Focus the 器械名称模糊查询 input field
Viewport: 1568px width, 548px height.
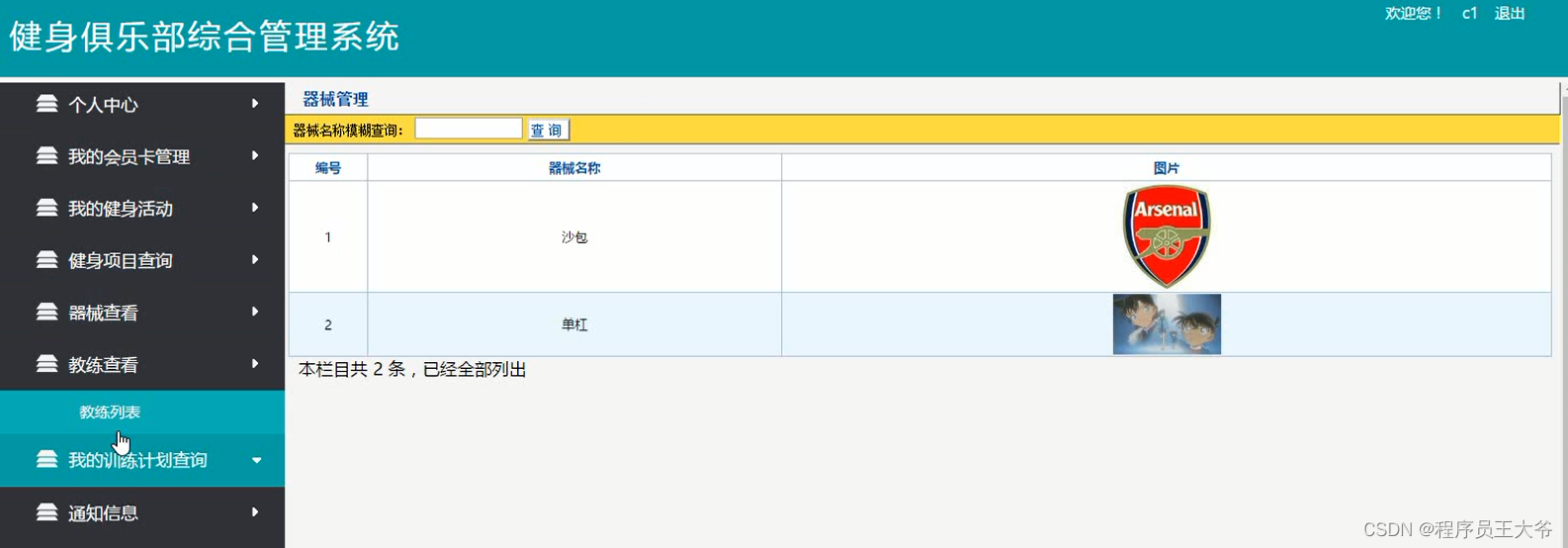point(469,129)
